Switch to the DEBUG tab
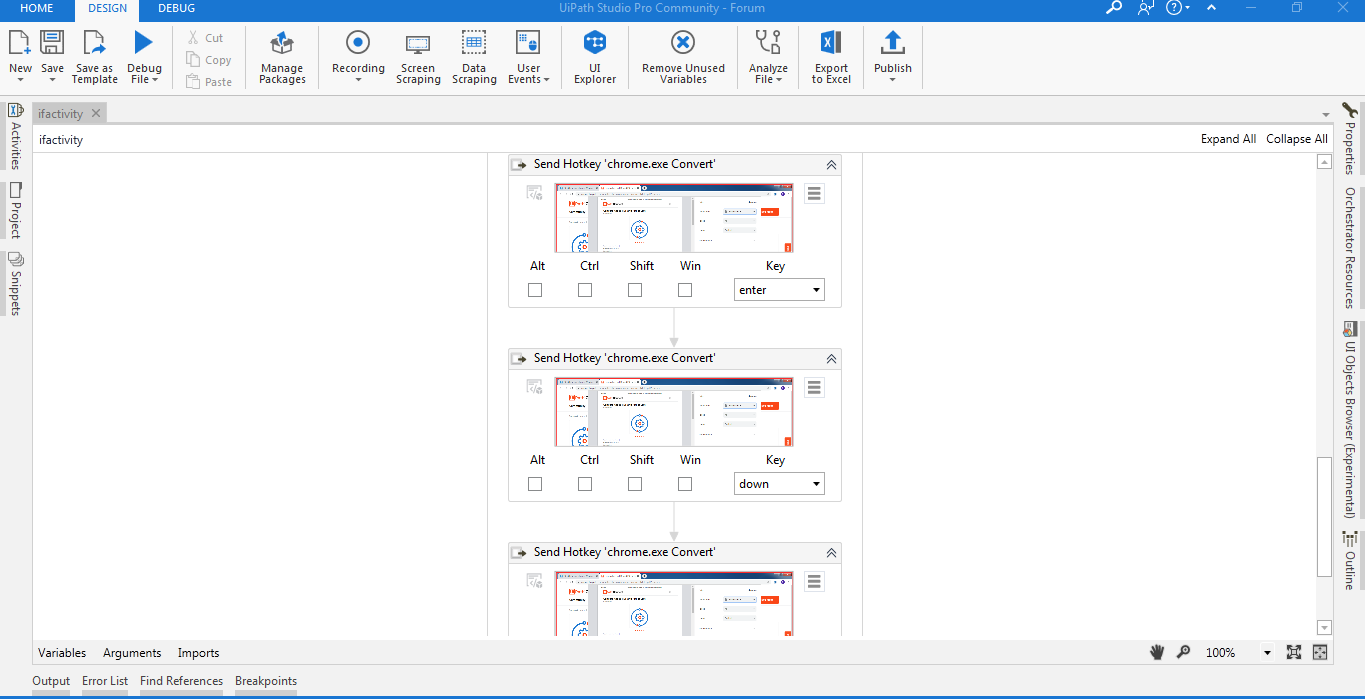1365x699 pixels. click(176, 8)
